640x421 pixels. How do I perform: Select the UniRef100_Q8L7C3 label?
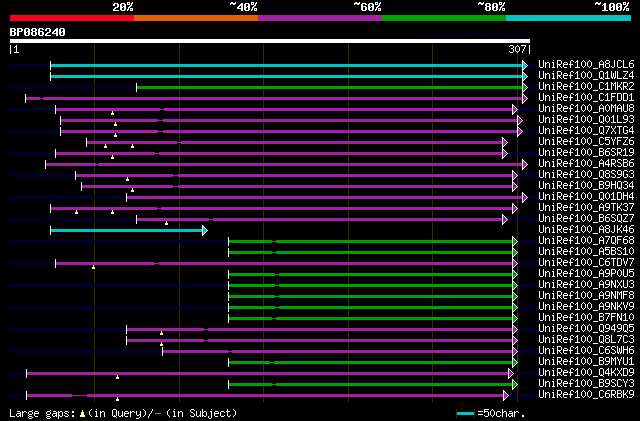click(586, 340)
